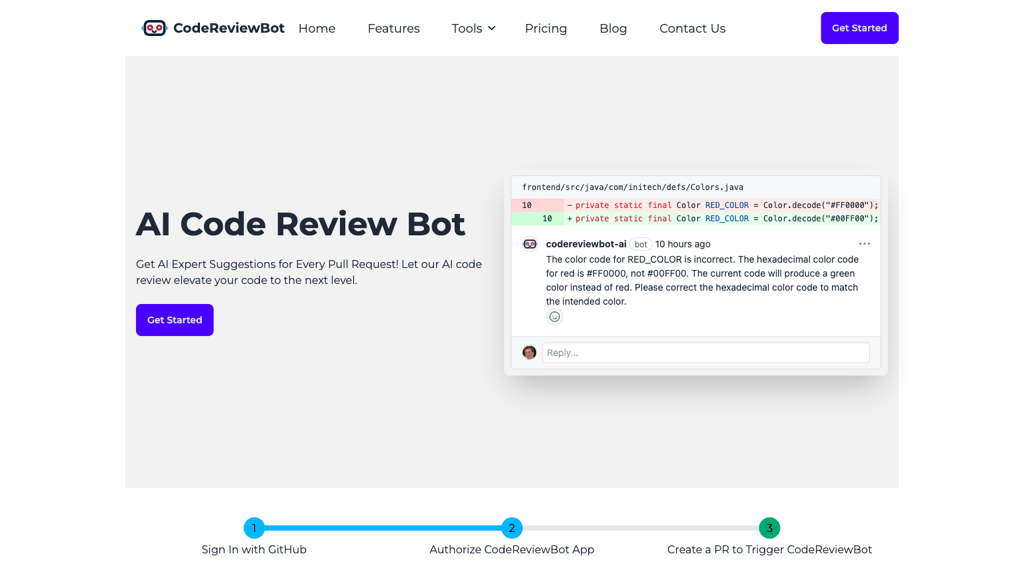Click the Reply input field

point(705,352)
